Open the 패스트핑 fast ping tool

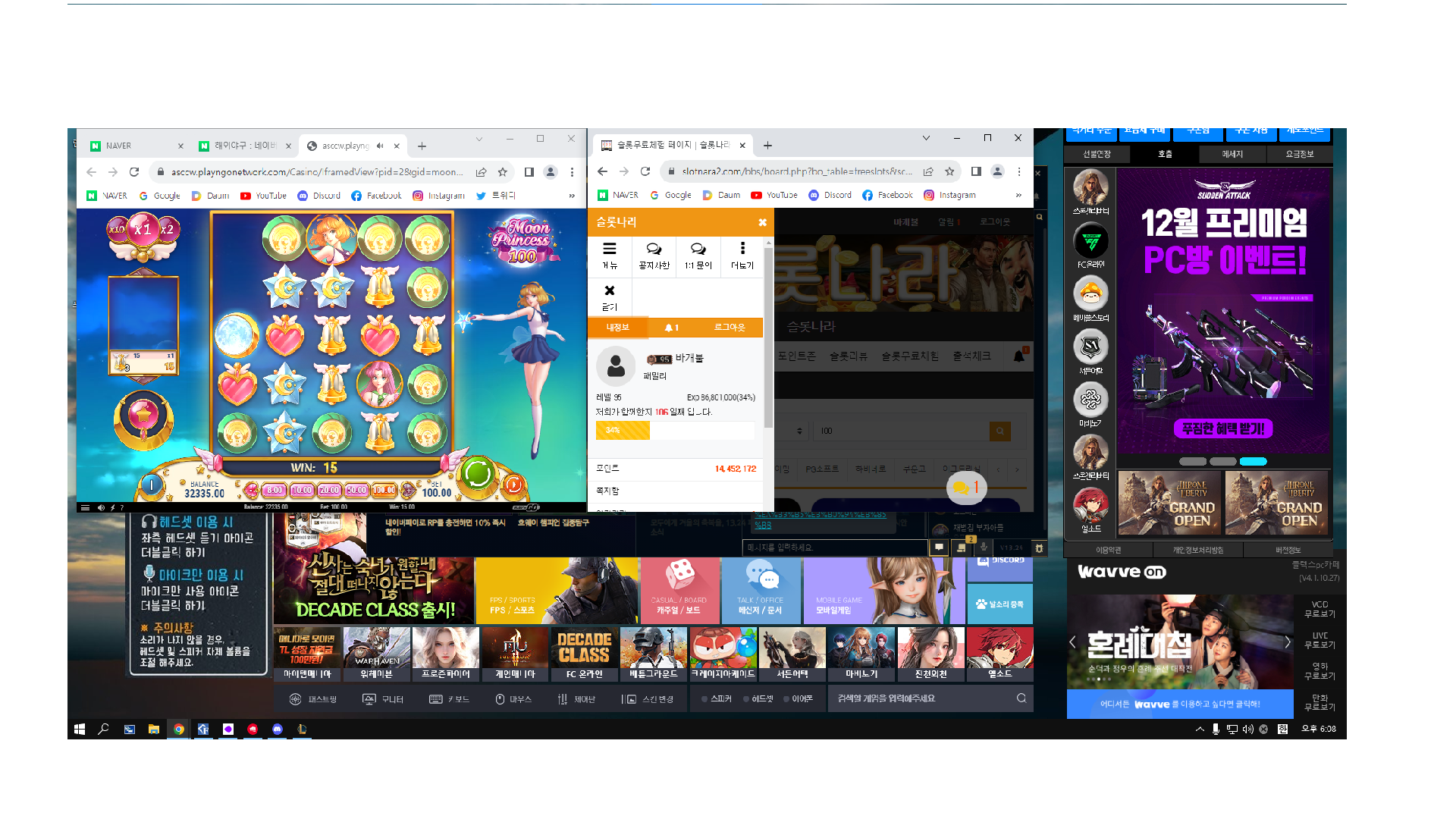pyautogui.click(x=313, y=699)
